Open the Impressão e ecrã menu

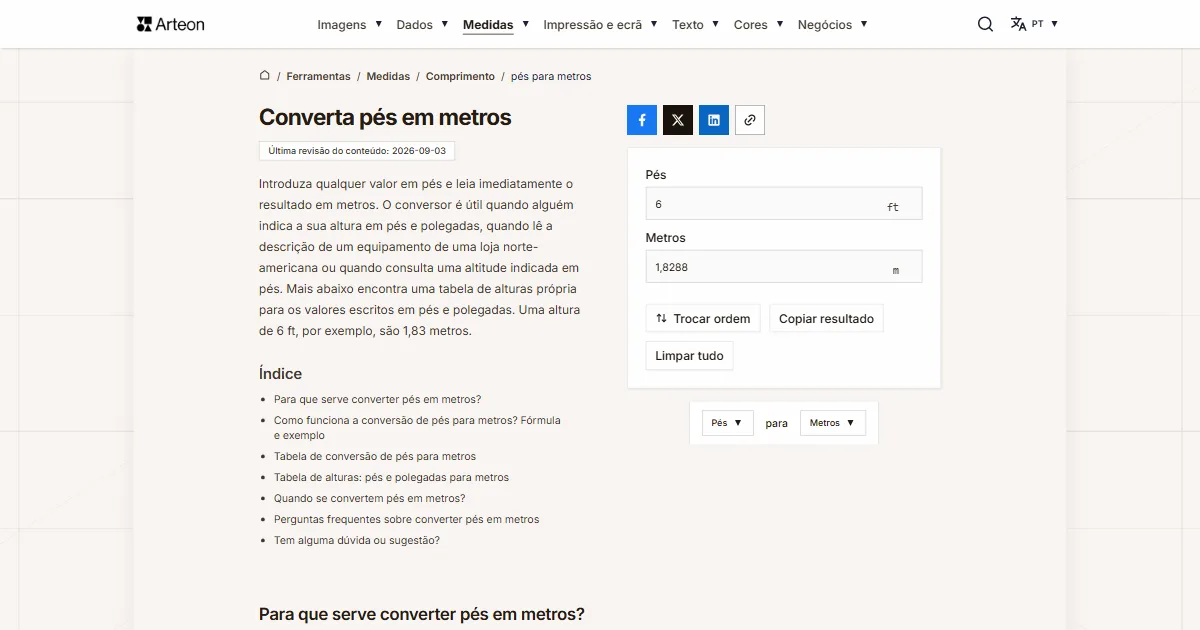click(593, 25)
